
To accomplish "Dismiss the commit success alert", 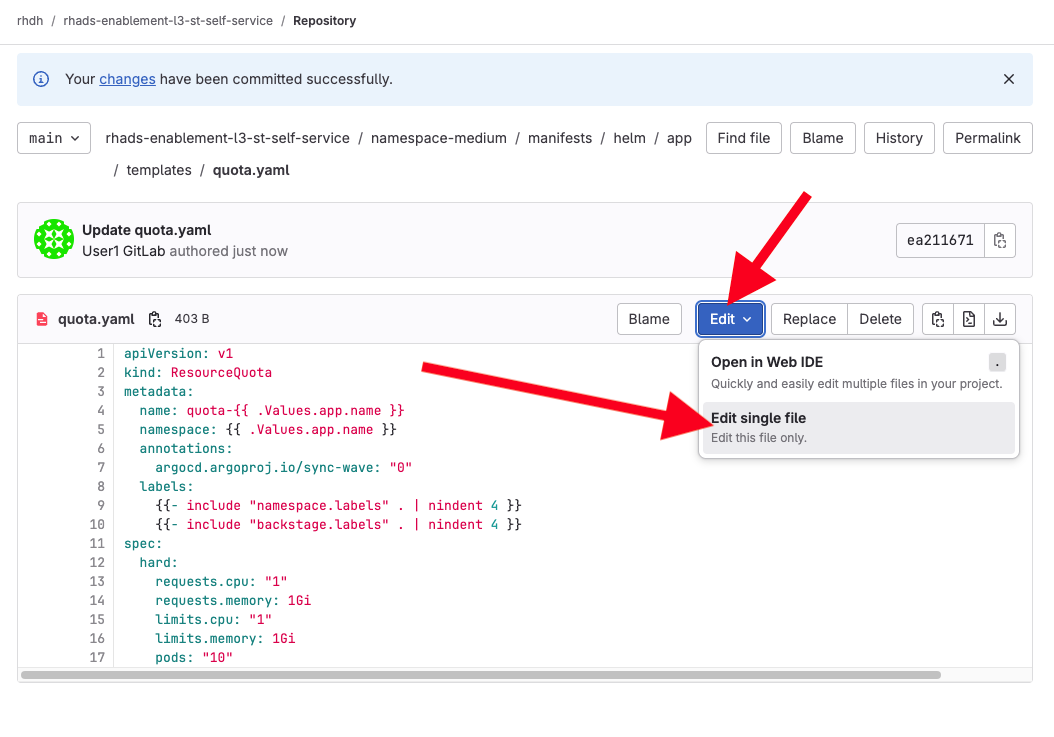I will 1009,79.
